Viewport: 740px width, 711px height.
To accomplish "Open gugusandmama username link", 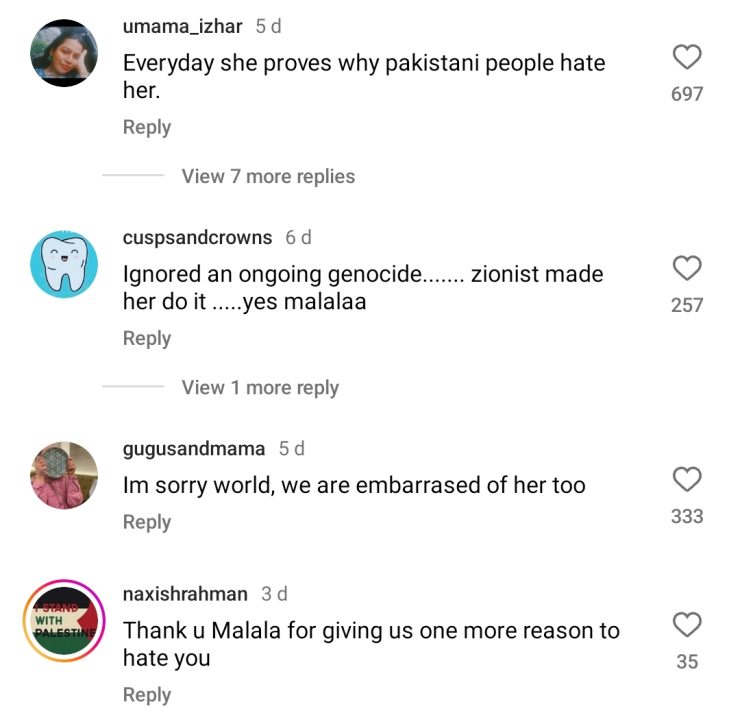I will (x=194, y=449).
